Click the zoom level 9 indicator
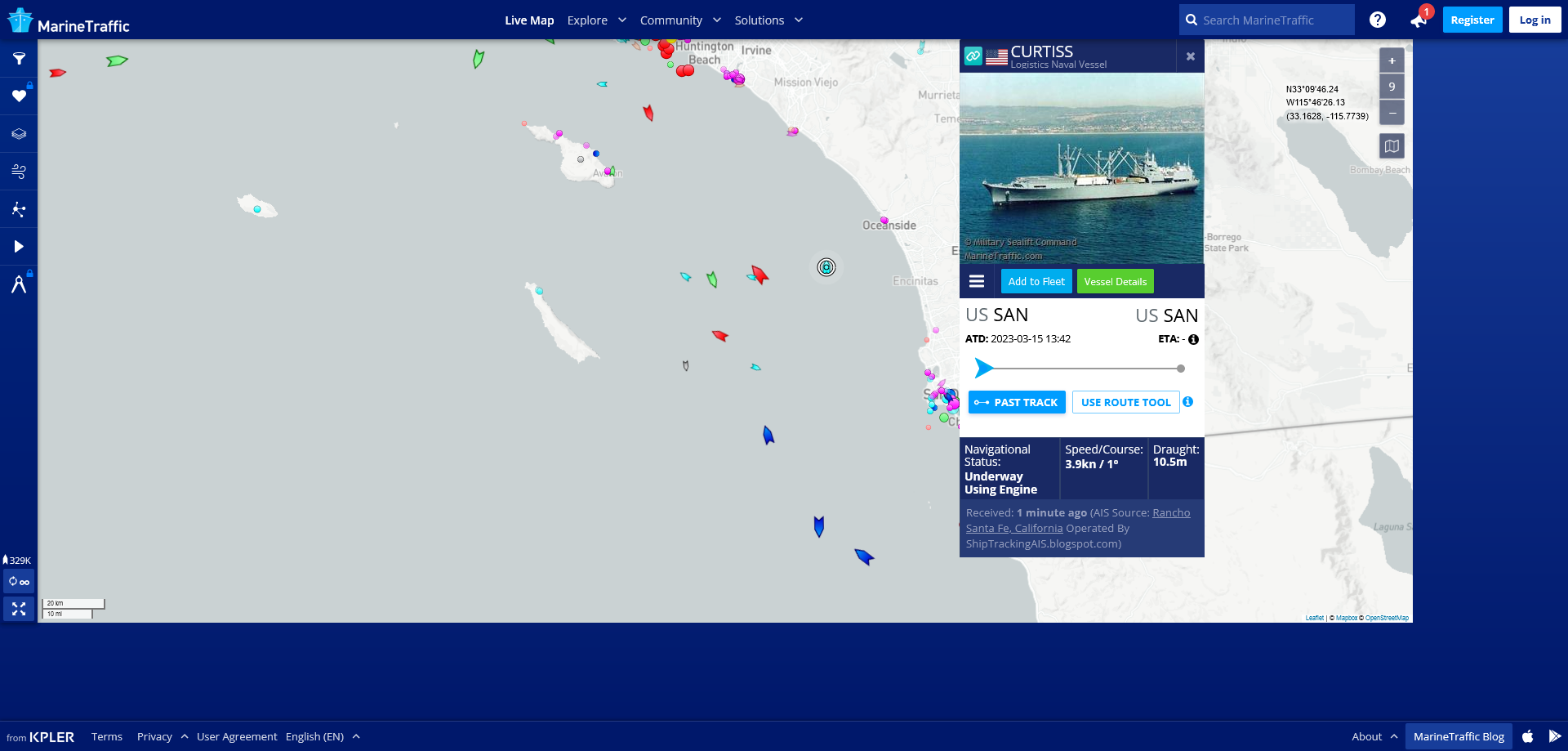 click(x=1392, y=87)
